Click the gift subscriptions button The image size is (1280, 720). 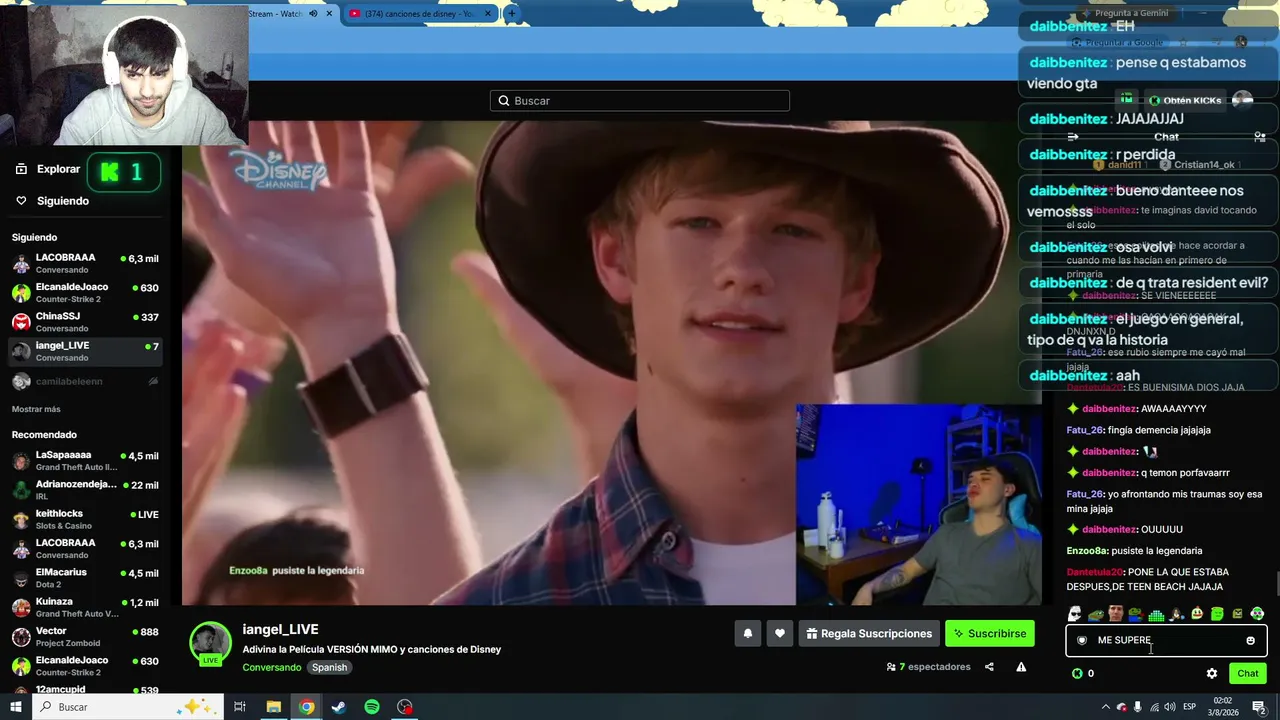pos(869,633)
